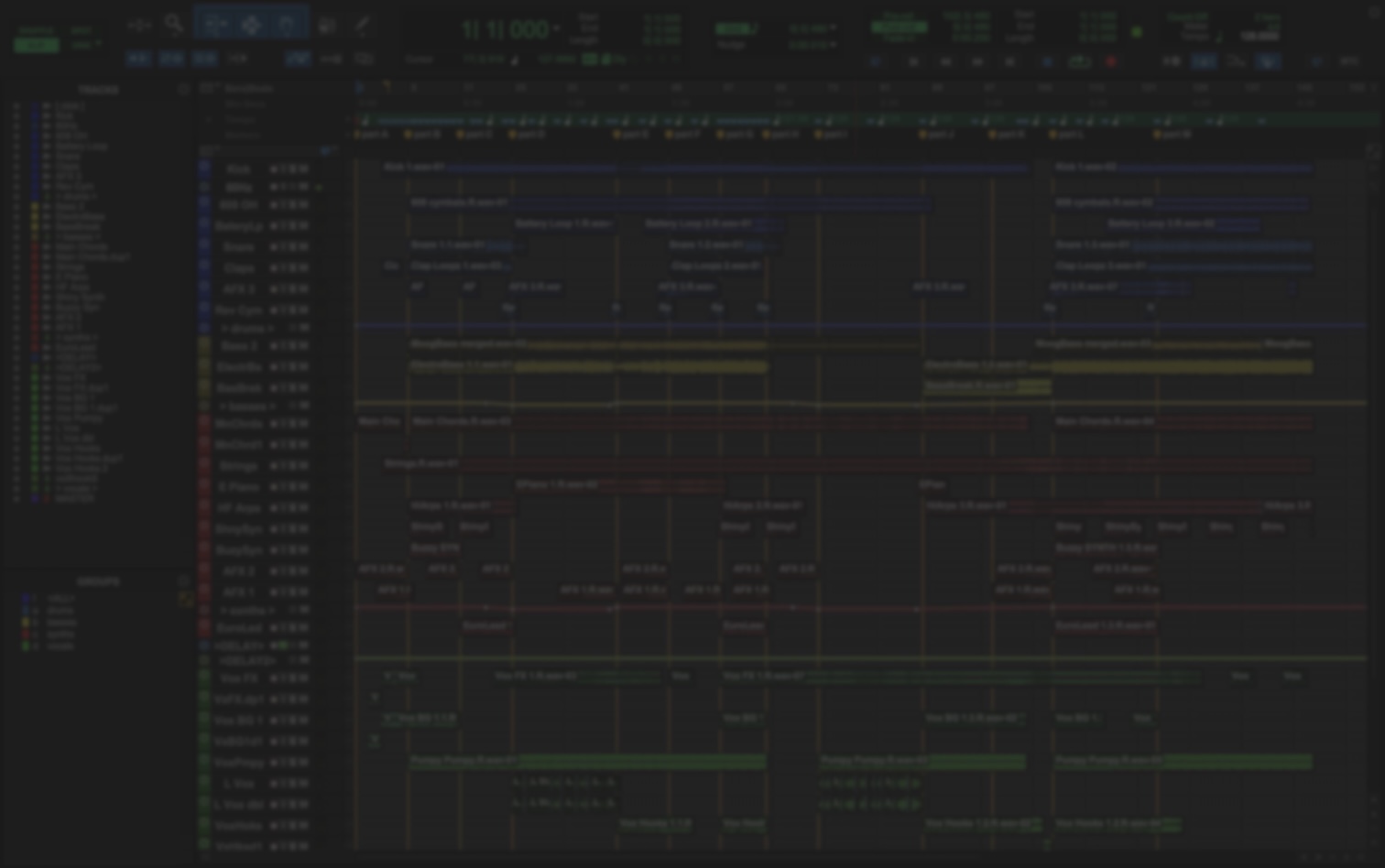Open the Tracks list options menu
This screenshot has height=868, width=1385.
[x=183, y=90]
